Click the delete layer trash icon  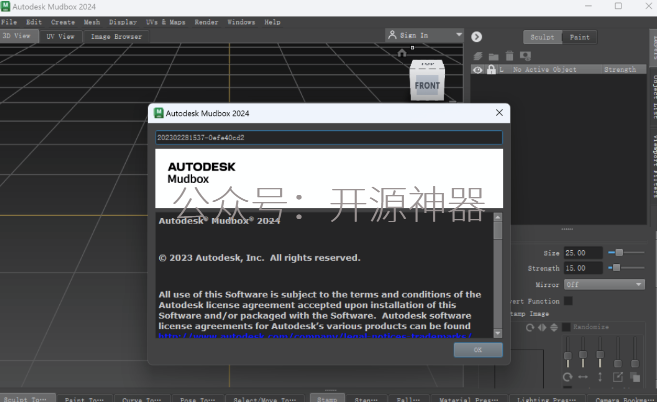click(x=509, y=56)
